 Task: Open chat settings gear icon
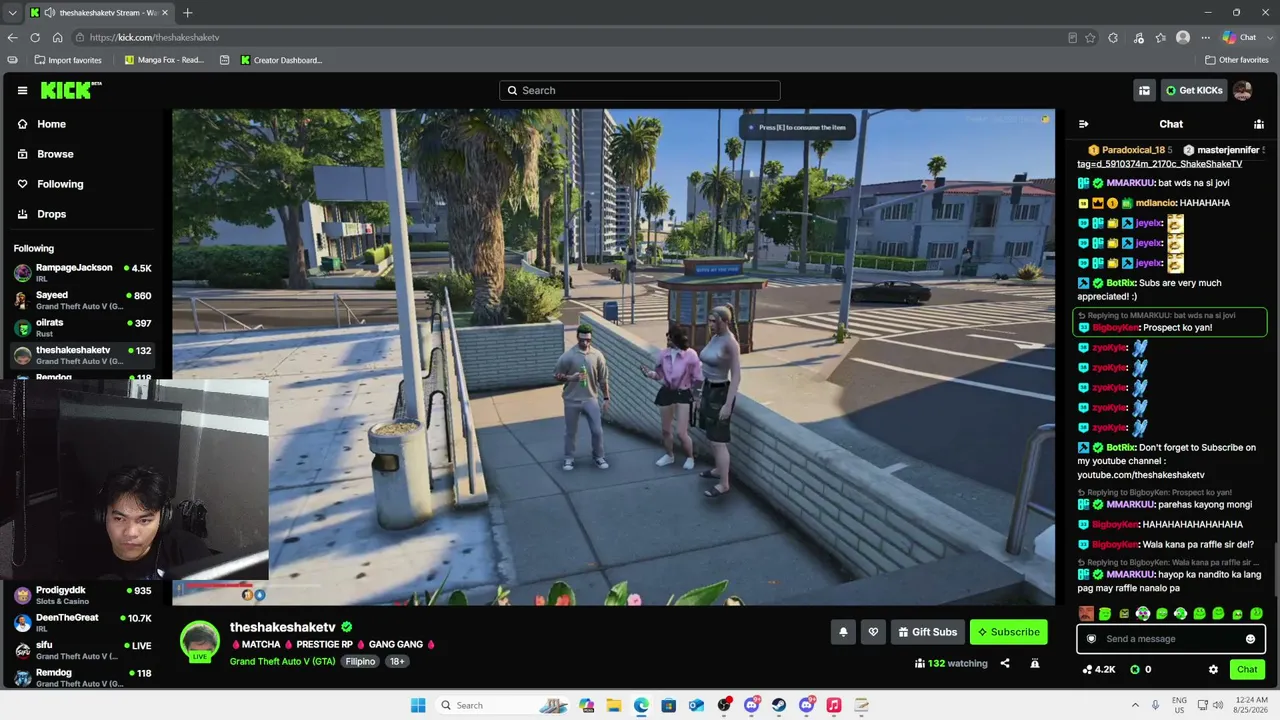click(1213, 669)
